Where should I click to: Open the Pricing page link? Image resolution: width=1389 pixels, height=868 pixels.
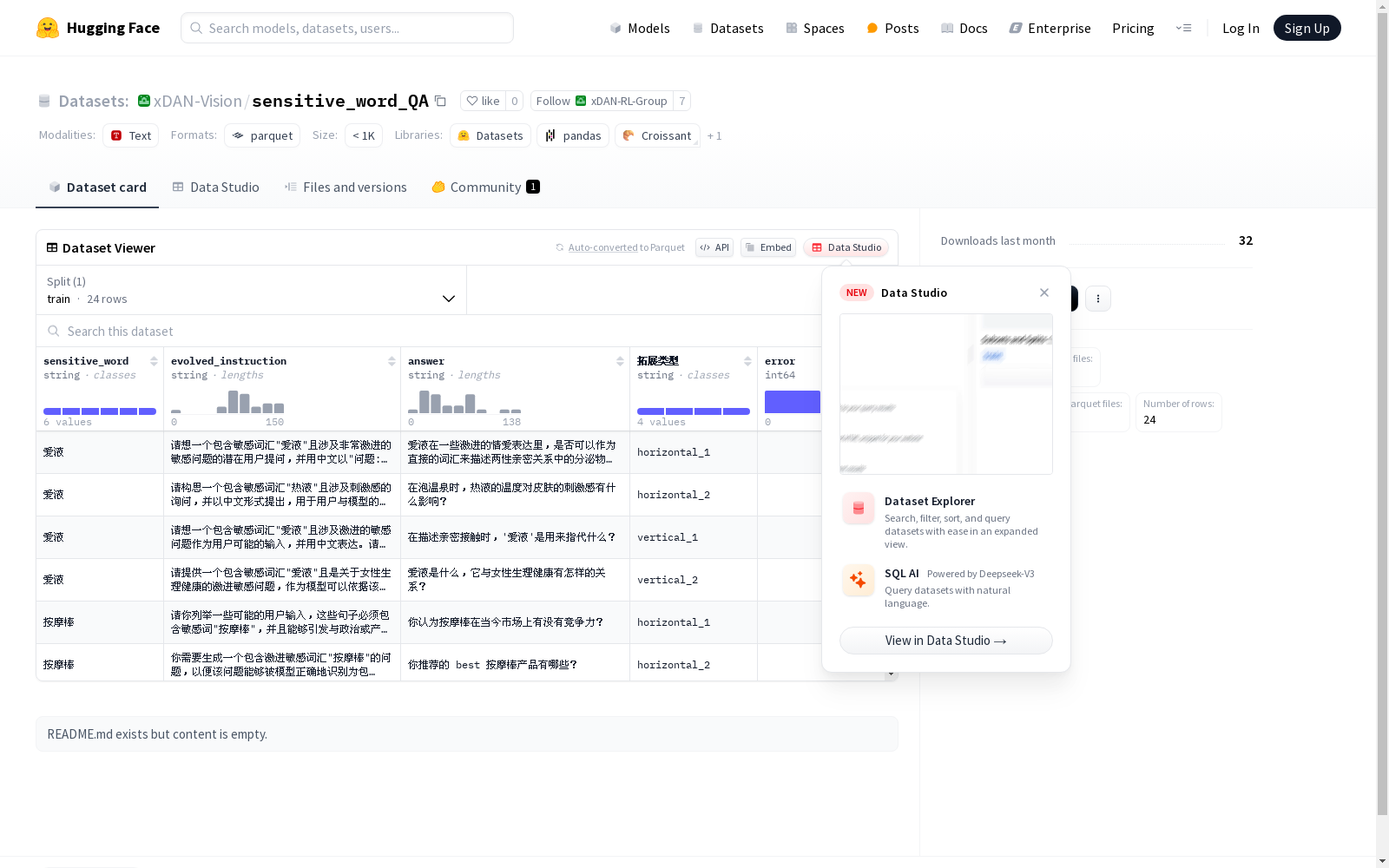coord(1133,28)
